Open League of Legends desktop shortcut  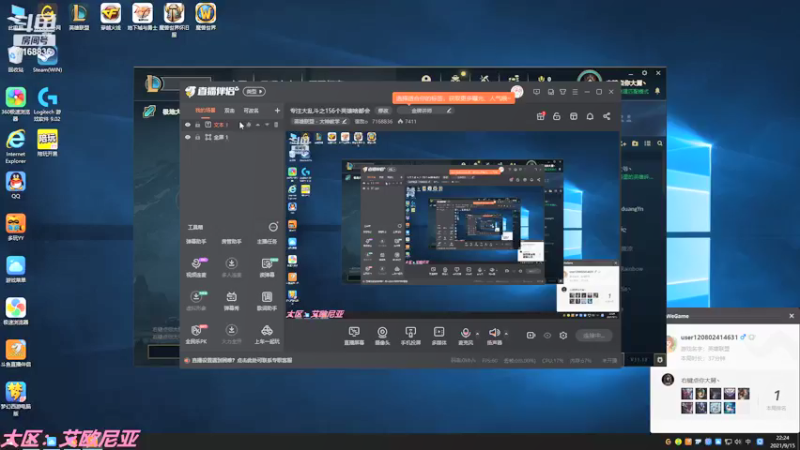click(79, 17)
